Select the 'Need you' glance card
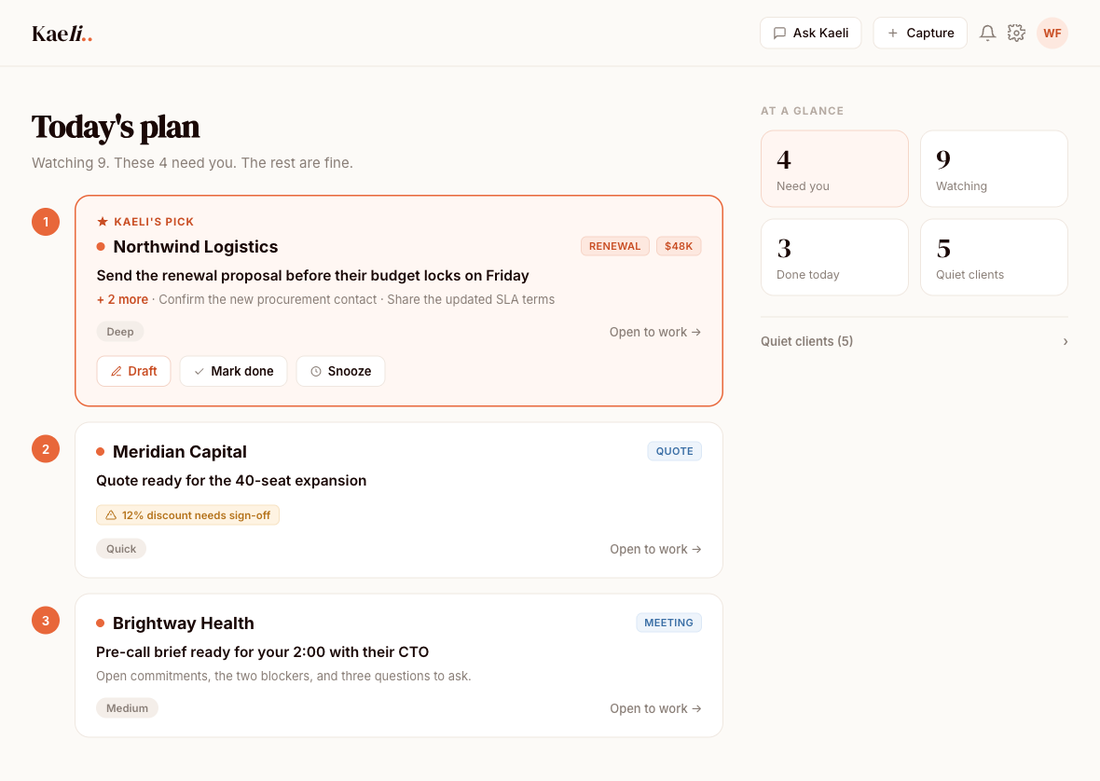This screenshot has width=1100, height=781. [835, 168]
